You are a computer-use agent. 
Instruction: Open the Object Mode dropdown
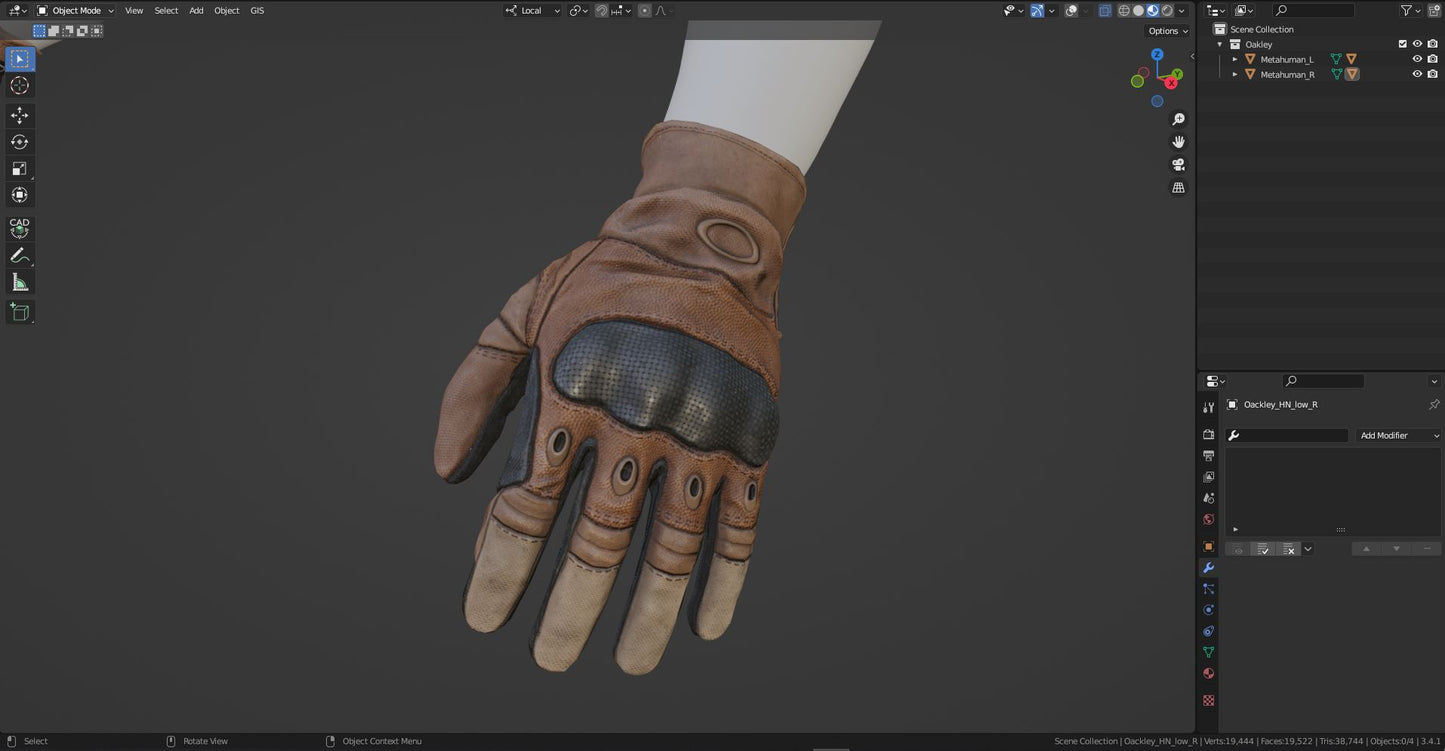77,10
